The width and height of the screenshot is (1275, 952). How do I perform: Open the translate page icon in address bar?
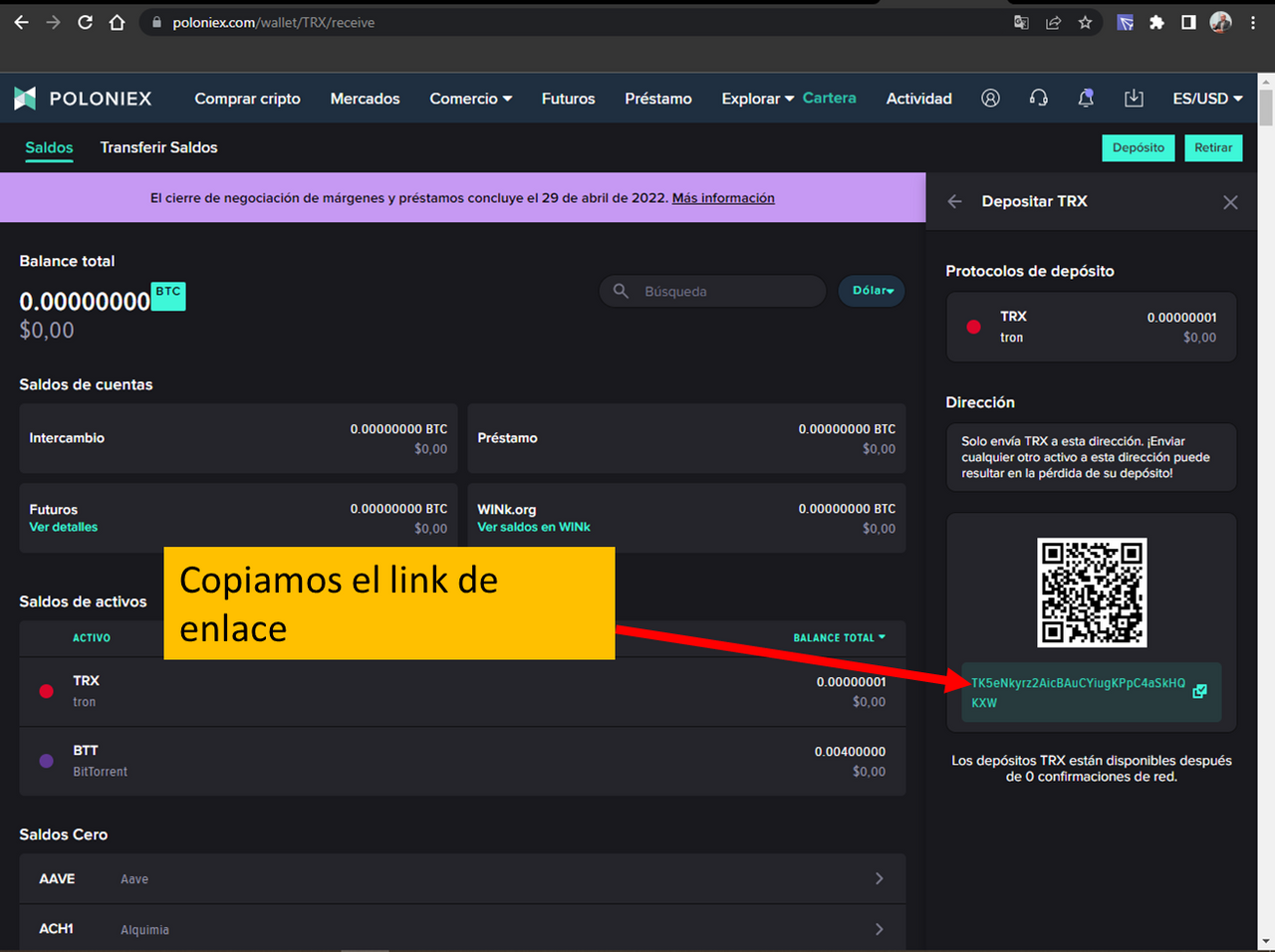point(1021,22)
